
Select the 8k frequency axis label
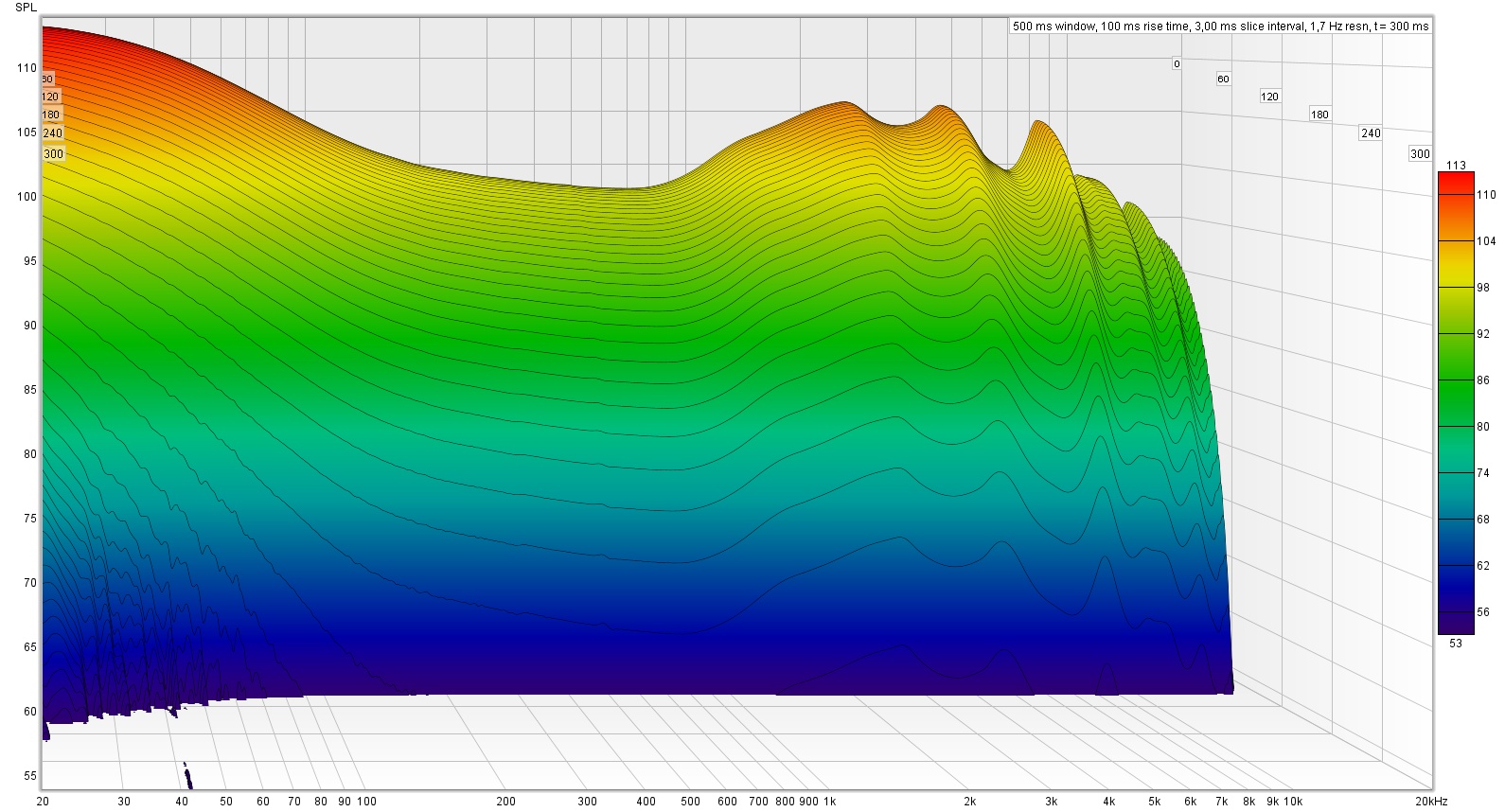tap(1249, 802)
